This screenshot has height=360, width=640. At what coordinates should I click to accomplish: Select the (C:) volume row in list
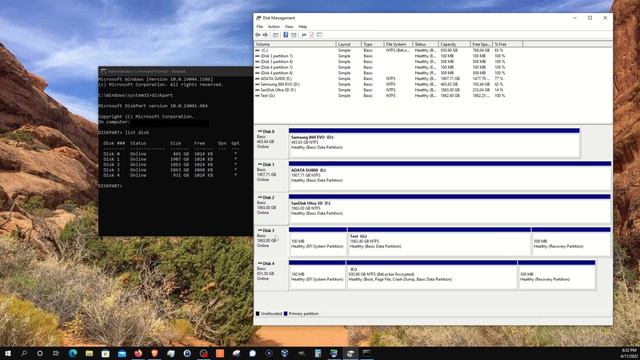tap(380, 50)
